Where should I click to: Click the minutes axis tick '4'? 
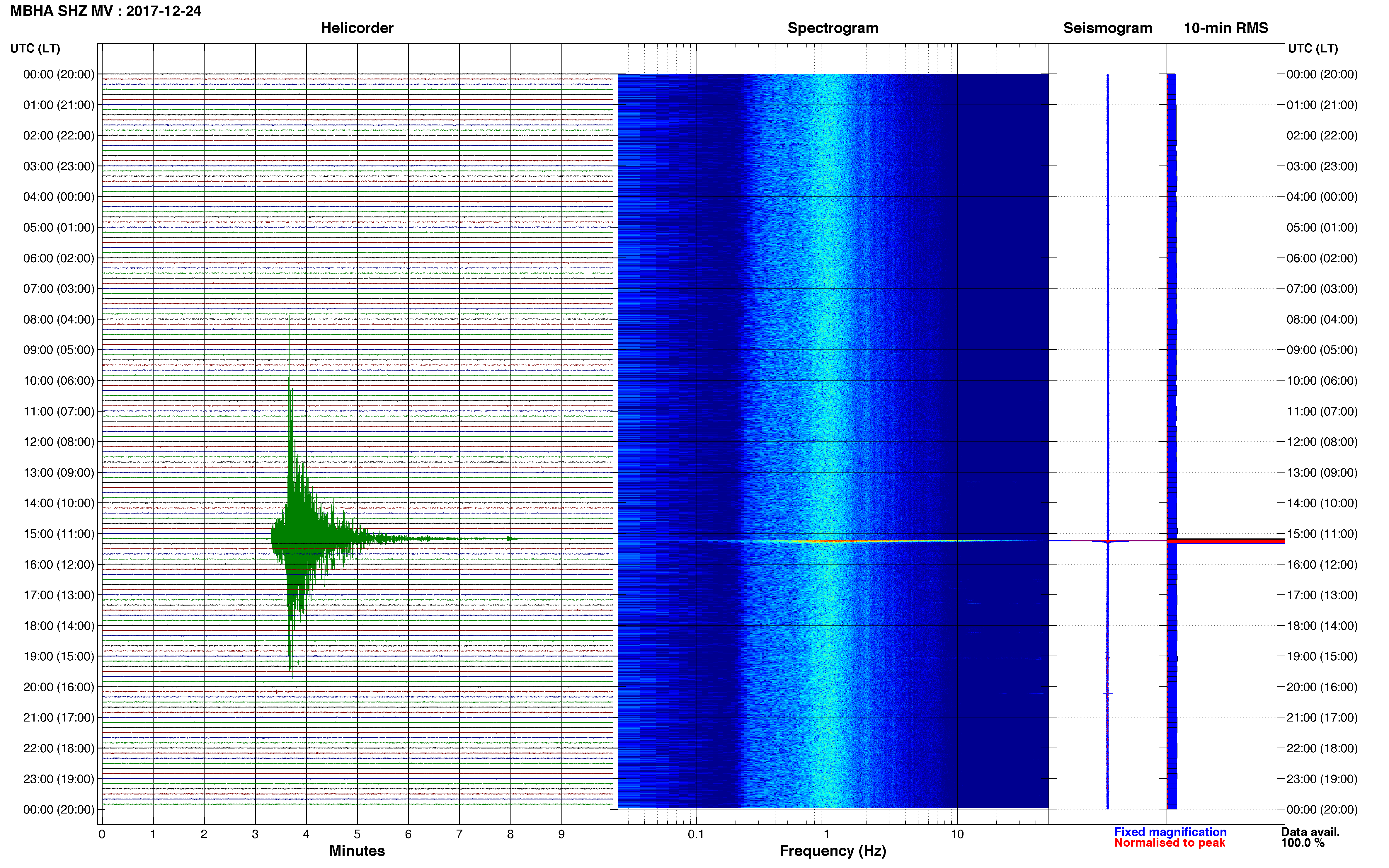pyautogui.click(x=307, y=835)
